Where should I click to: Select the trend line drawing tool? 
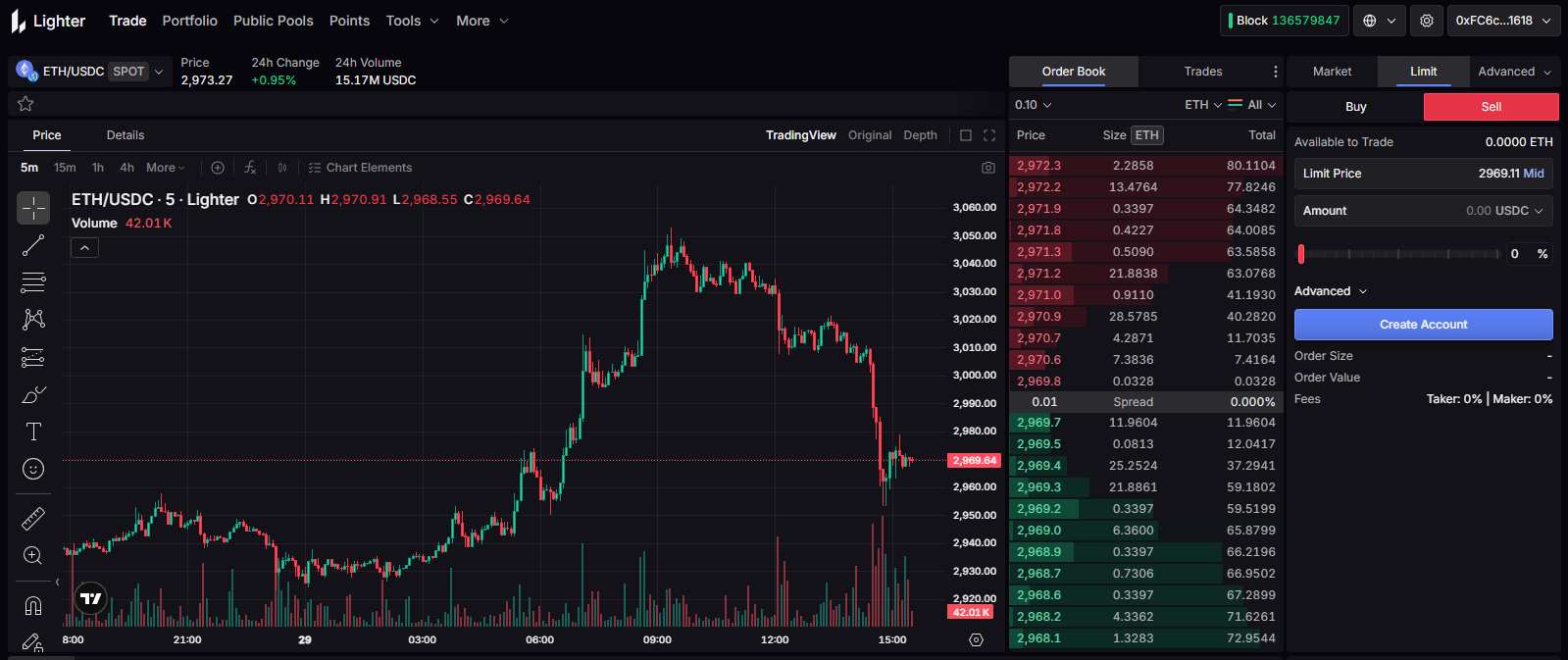[33, 245]
